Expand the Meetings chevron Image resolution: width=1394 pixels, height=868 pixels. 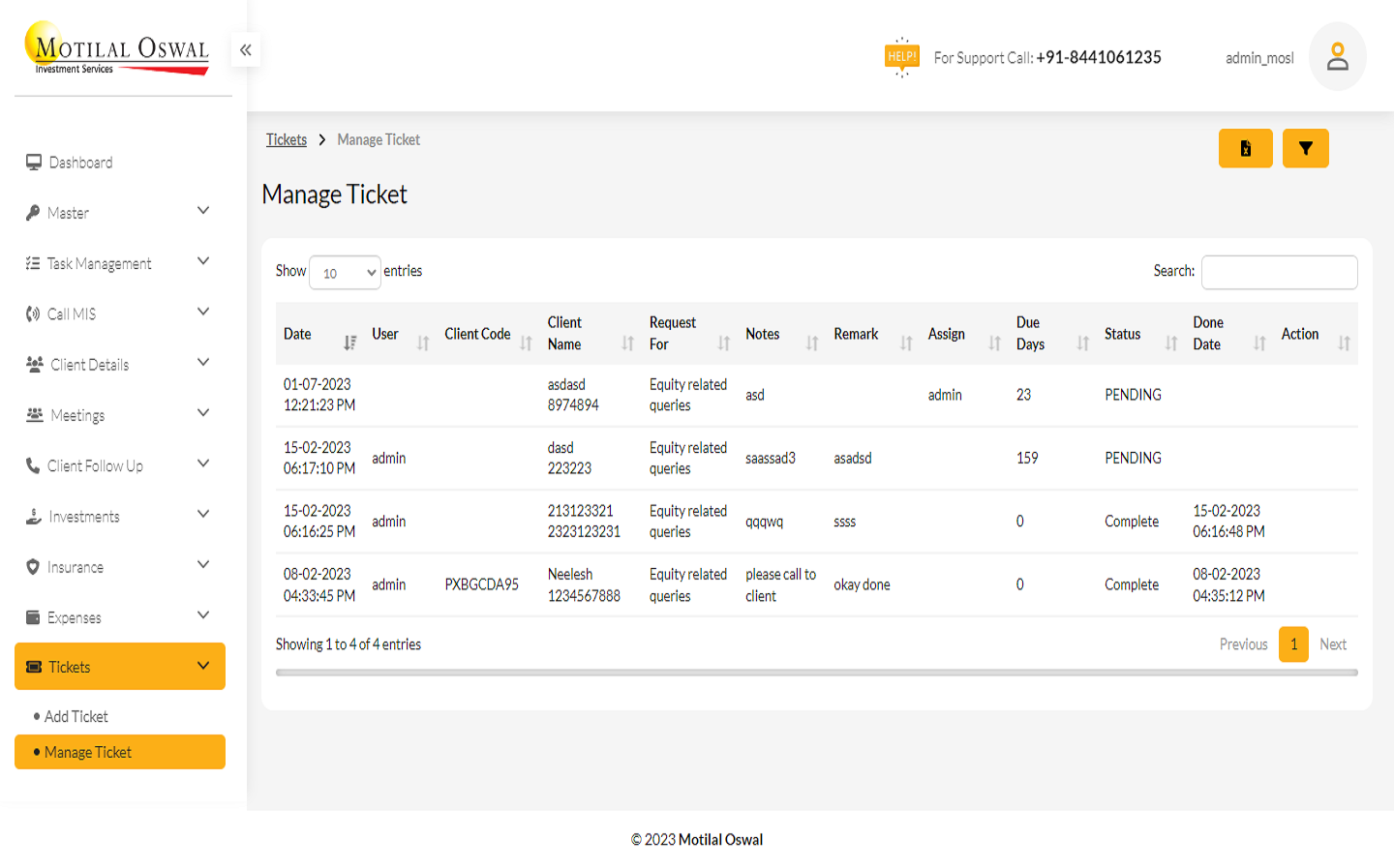[203, 413]
